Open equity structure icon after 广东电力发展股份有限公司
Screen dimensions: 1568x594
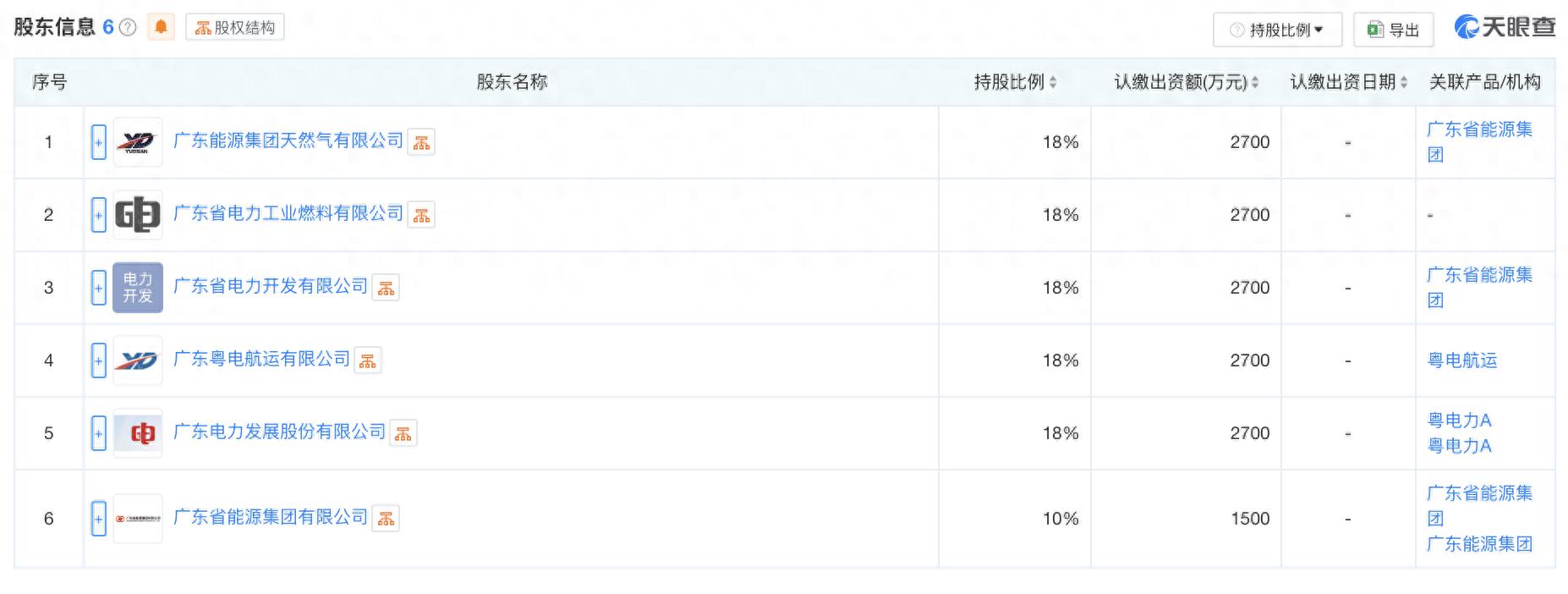pyautogui.click(x=403, y=434)
